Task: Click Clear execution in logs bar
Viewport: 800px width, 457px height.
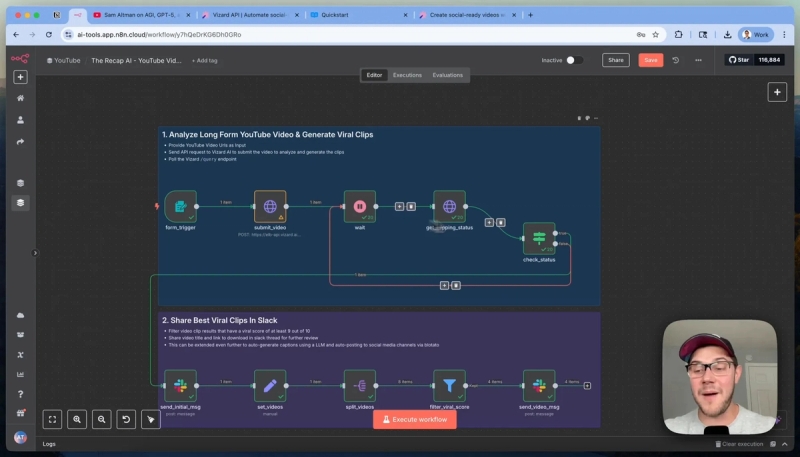Action: click(739, 444)
